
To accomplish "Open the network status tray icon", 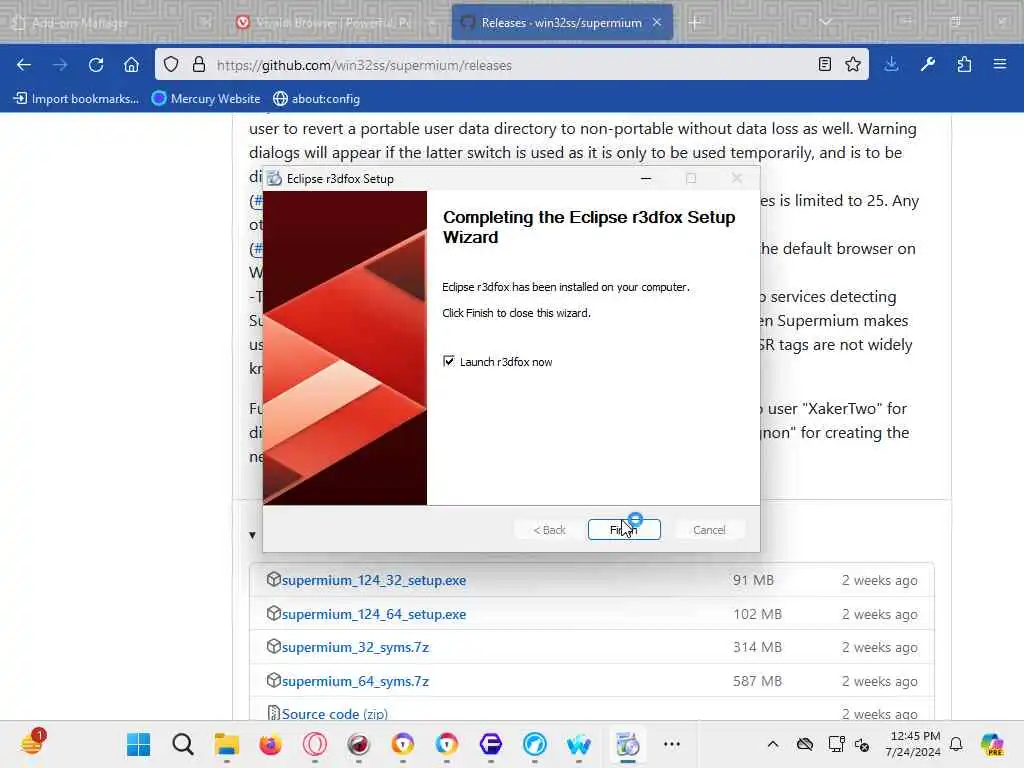I will (x=836, y=744).
